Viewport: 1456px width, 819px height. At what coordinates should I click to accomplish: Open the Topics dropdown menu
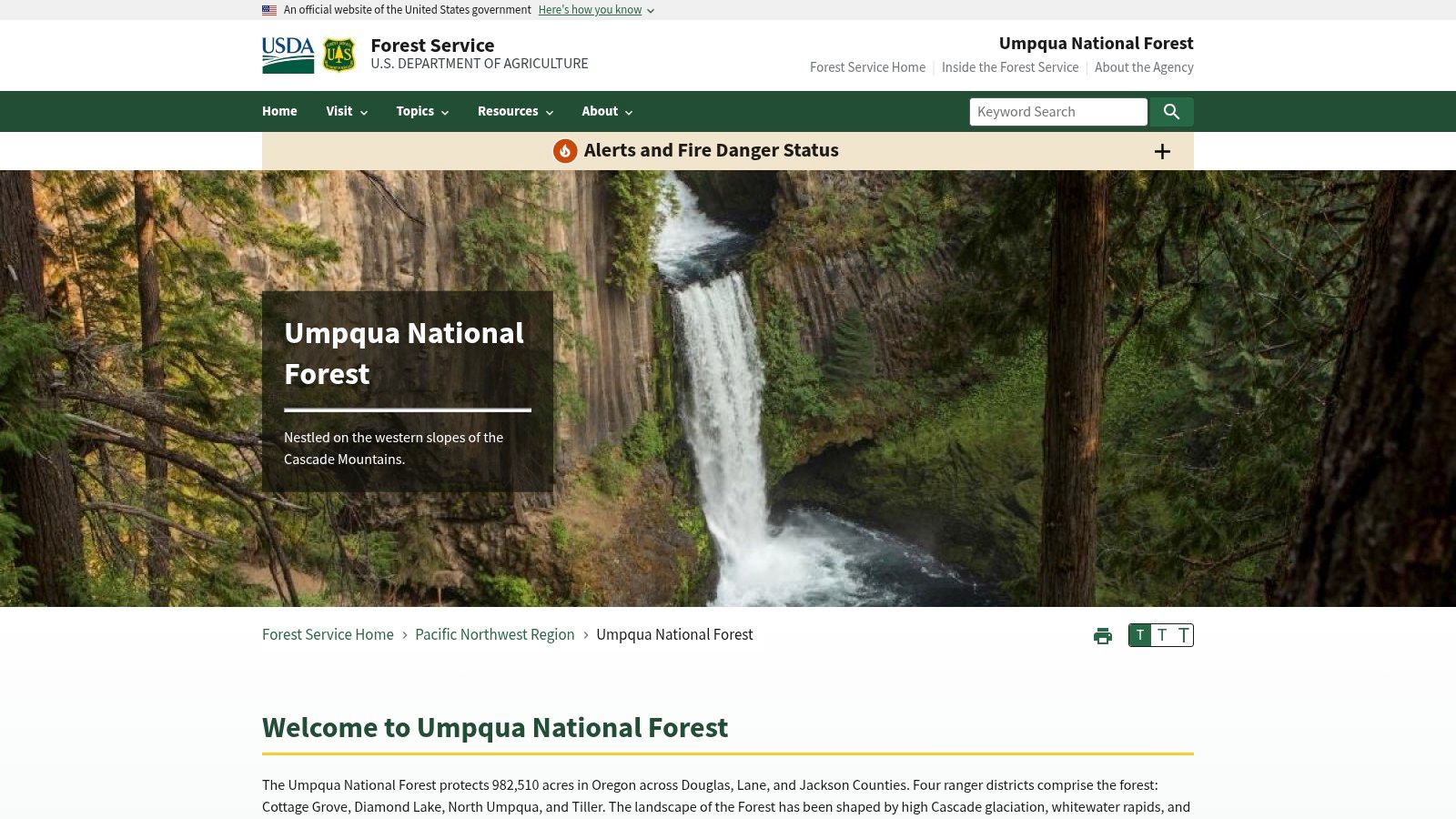coord(422,111)
